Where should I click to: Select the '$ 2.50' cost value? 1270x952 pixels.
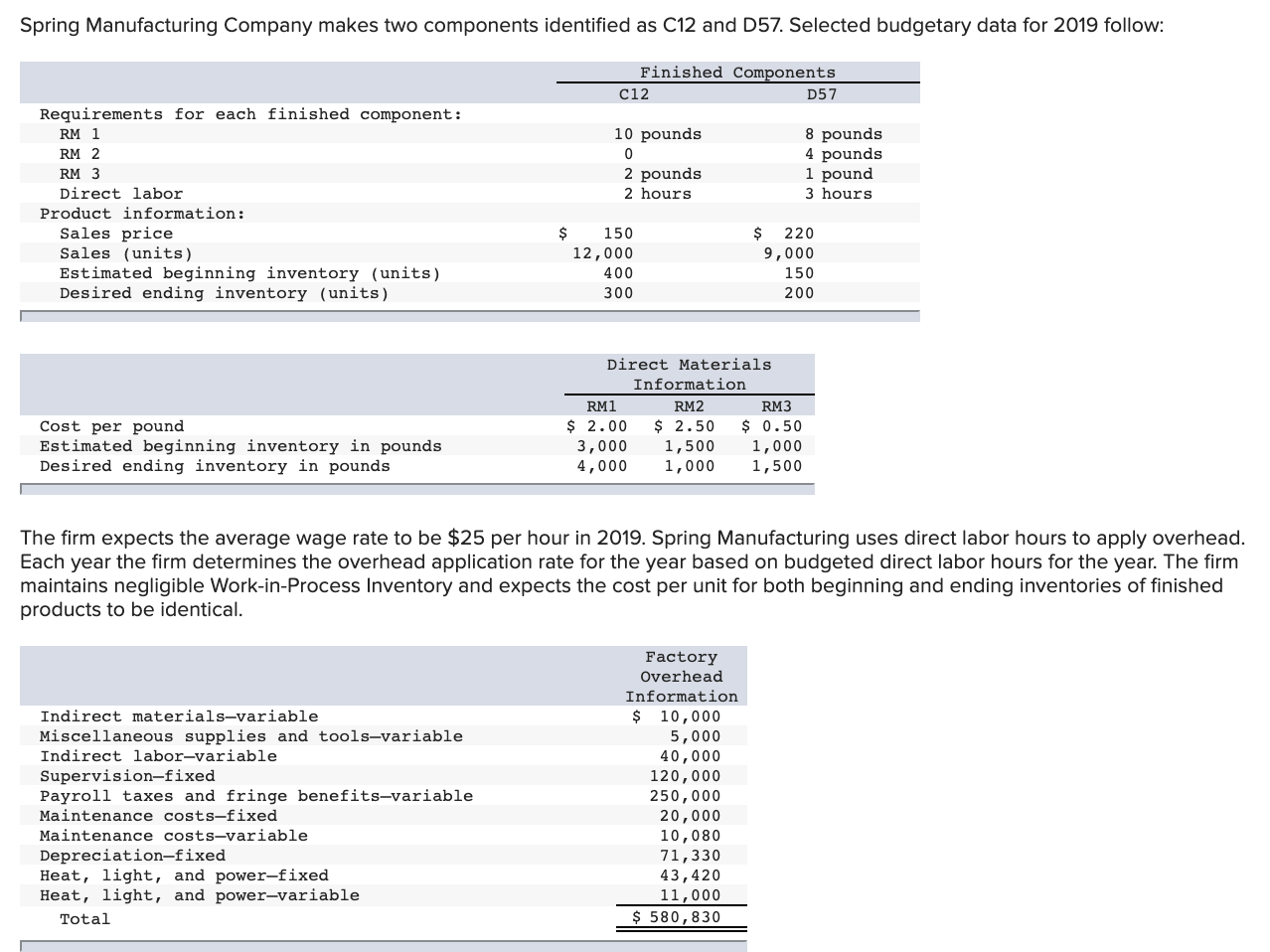(x=684, y=426)
